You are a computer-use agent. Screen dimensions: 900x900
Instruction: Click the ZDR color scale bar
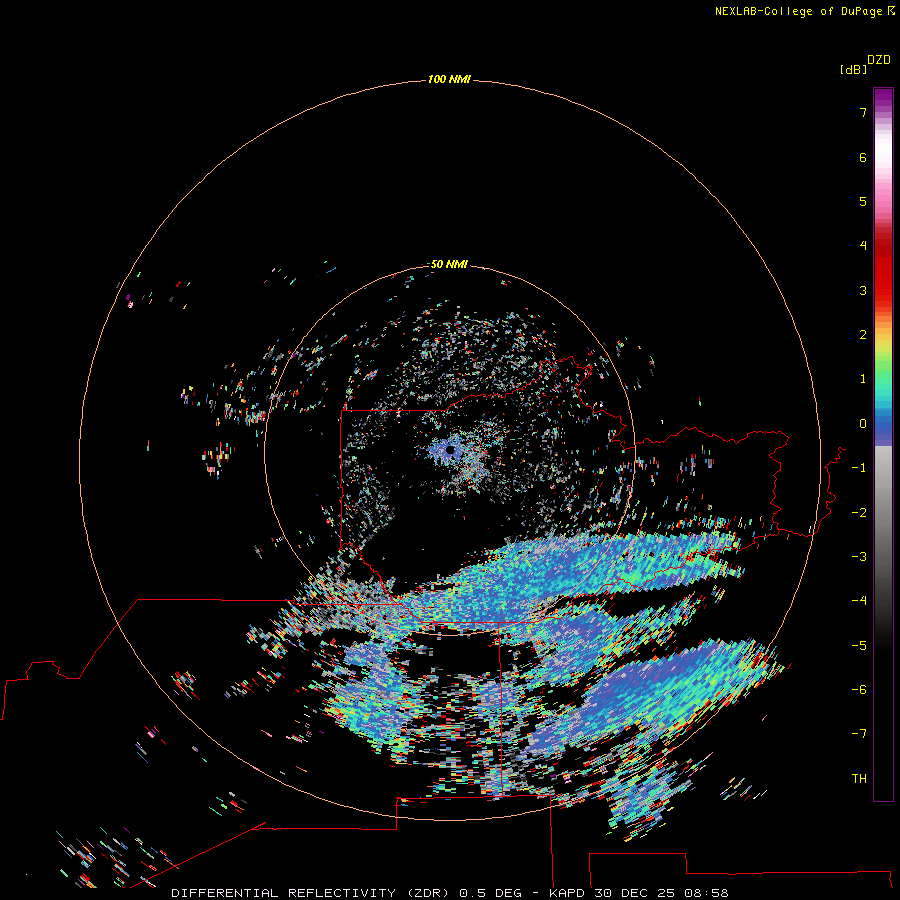pos(883,444)
